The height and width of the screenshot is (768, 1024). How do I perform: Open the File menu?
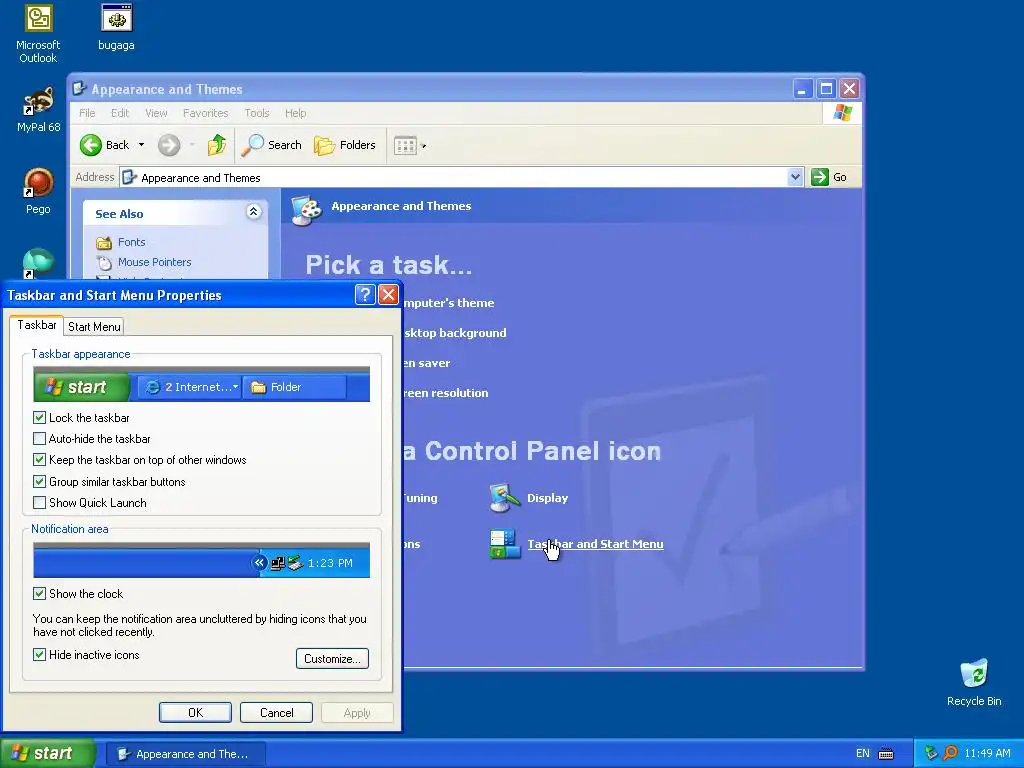point(87,113)
